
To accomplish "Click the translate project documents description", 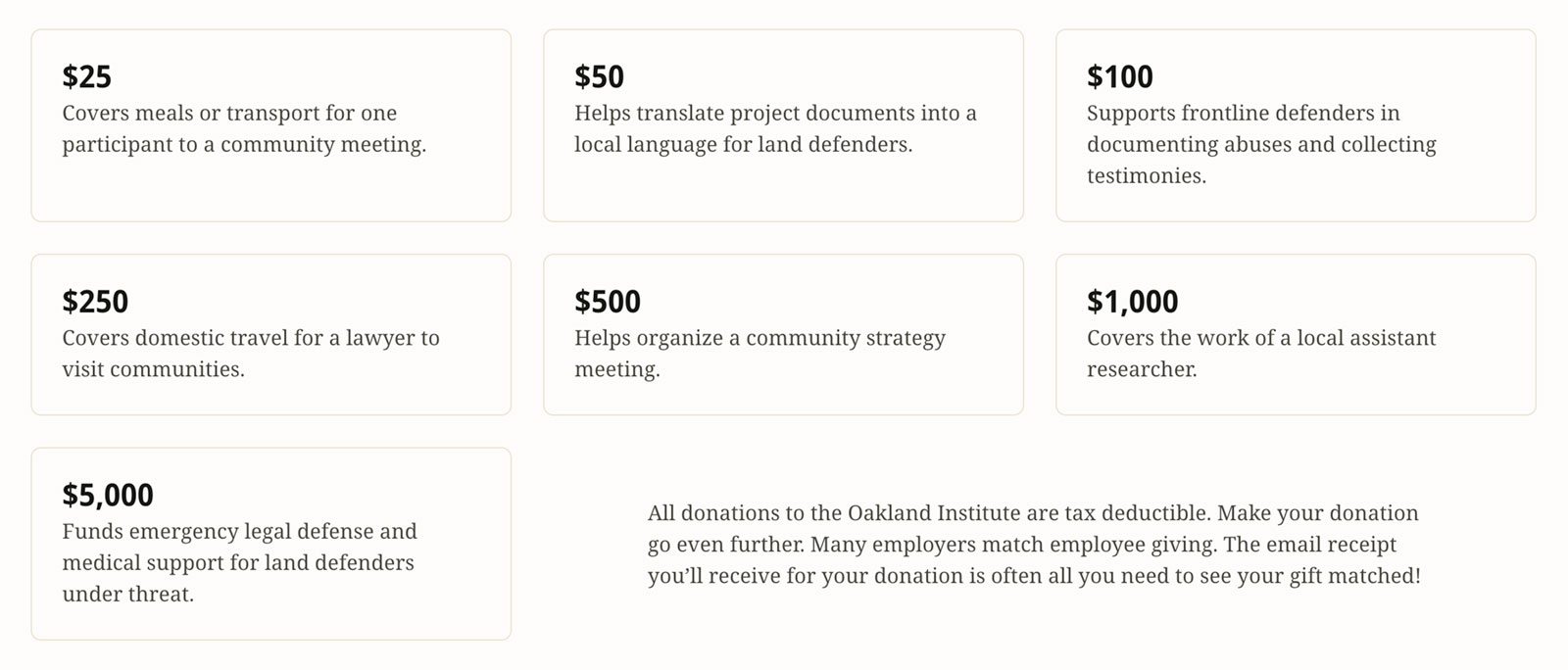I will [x=775, y=128].
